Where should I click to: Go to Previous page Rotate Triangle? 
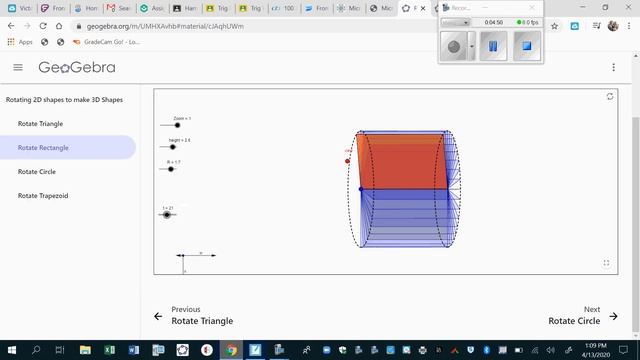click(194, 316)
